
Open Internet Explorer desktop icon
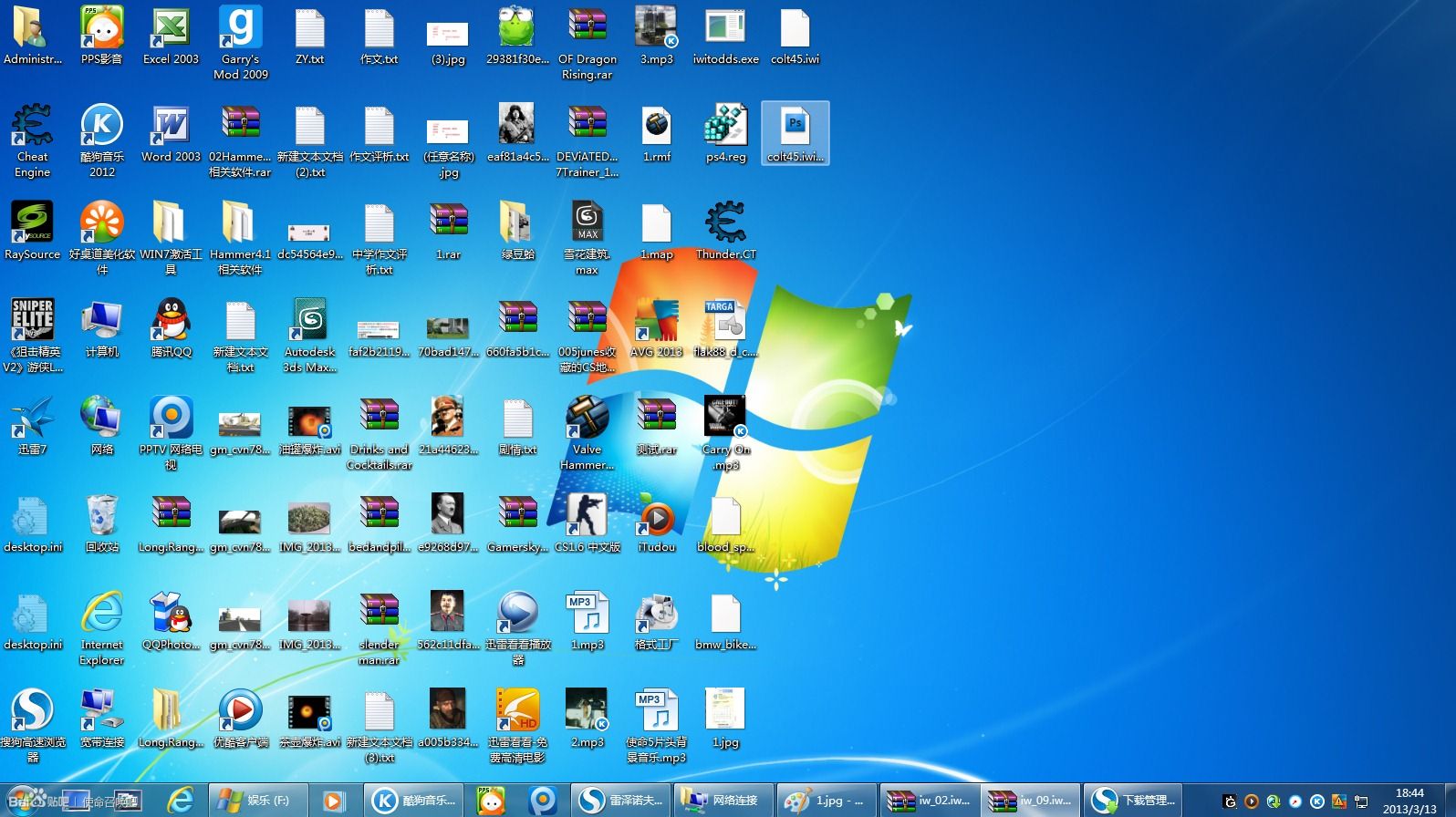point(102,628)
